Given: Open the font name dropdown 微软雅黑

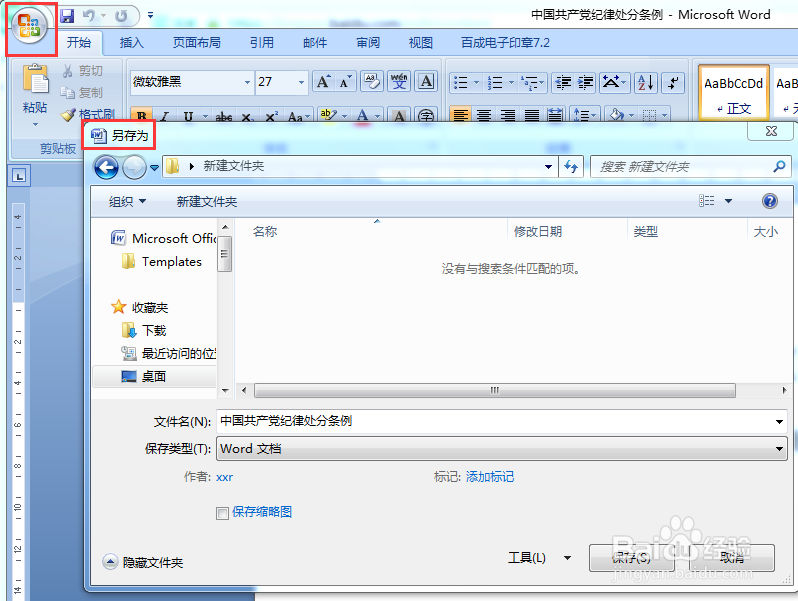Looking at the screenshot, I should [x=247, y=82].
